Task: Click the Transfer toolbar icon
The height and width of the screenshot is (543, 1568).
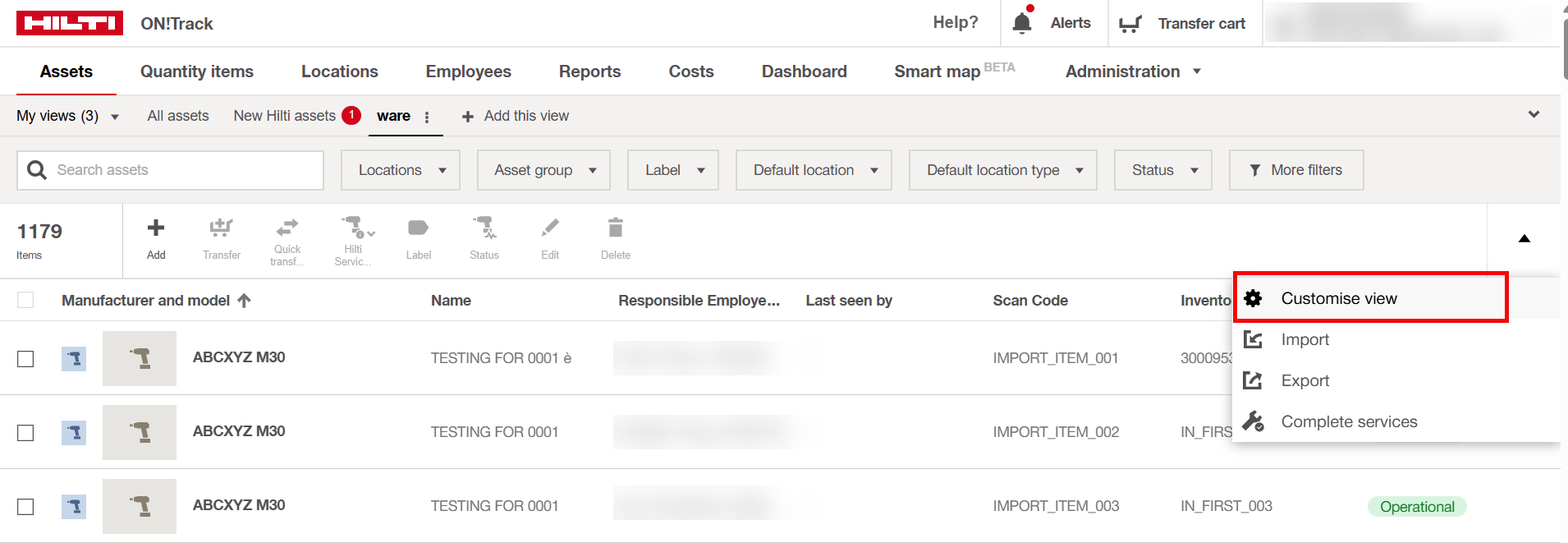Action: 221,228
